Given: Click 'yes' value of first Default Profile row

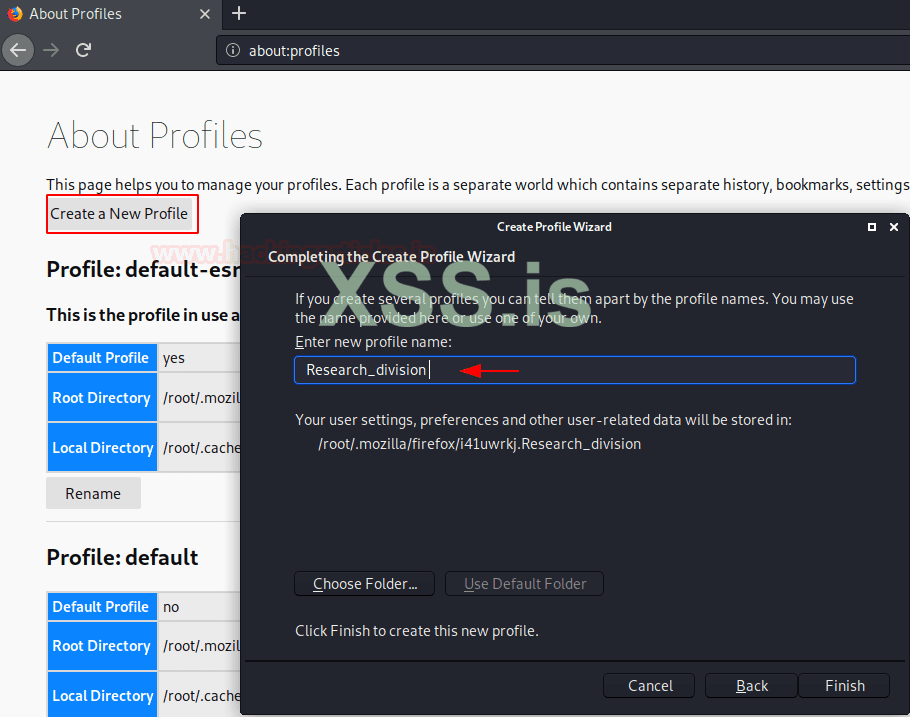Looking at the screenshot, I should pyautogui.click(x=174, y=358).
